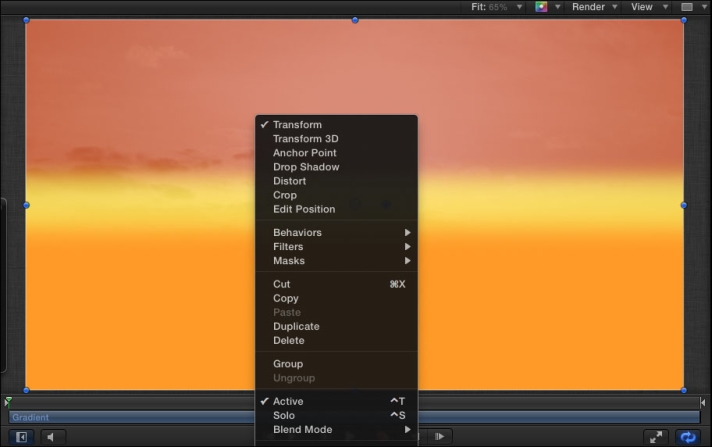Click the Gradient layer bar in timeline
The height and width of the screenshot is (447, 712).
tap(130, 417)
